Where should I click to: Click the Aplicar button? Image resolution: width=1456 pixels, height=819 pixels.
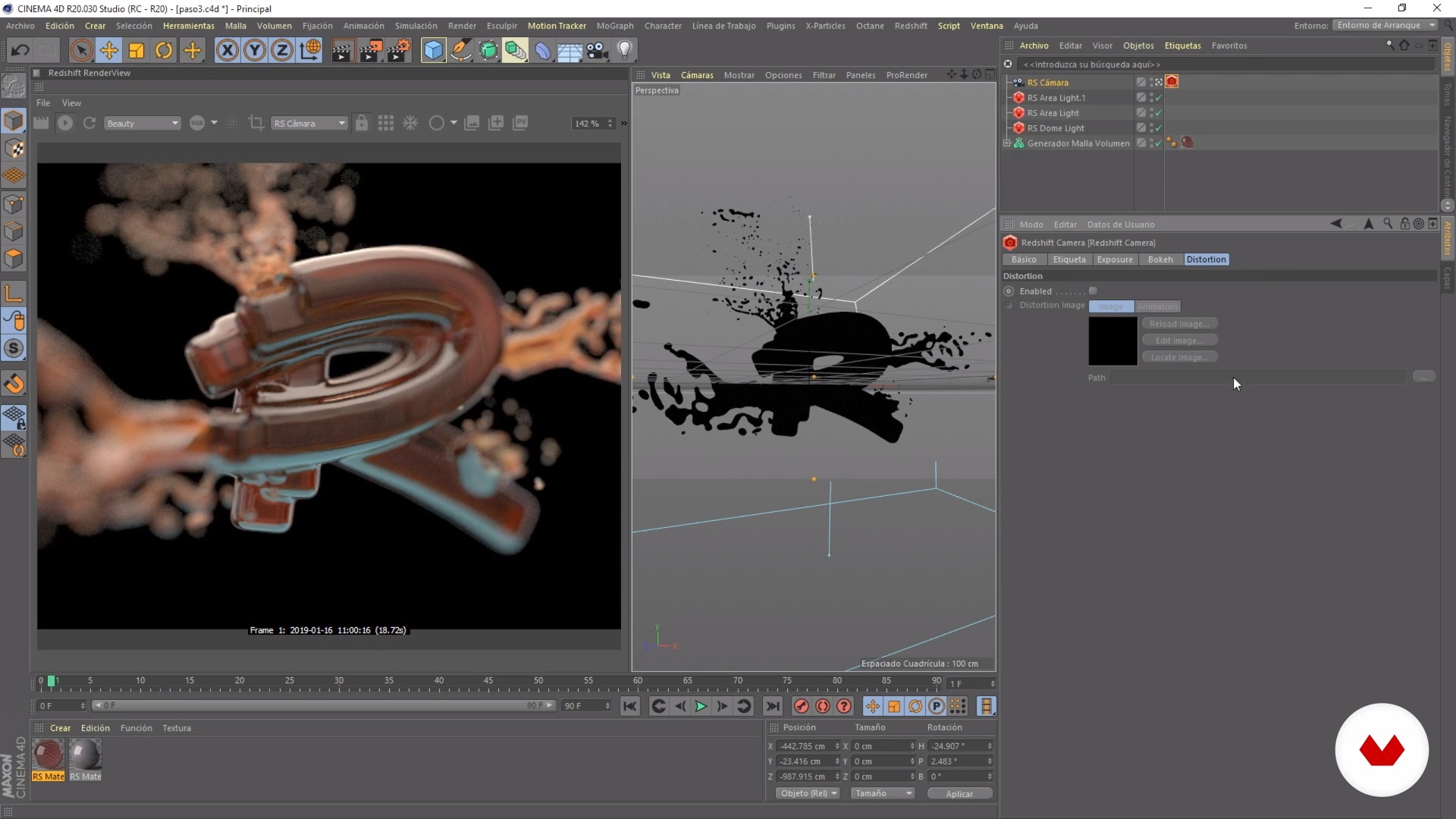click(x=959, y=794)
